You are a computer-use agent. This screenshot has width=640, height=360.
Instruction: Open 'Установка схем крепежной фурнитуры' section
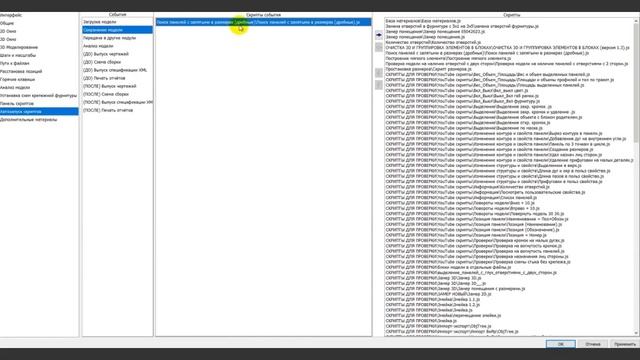pos(39,96)
